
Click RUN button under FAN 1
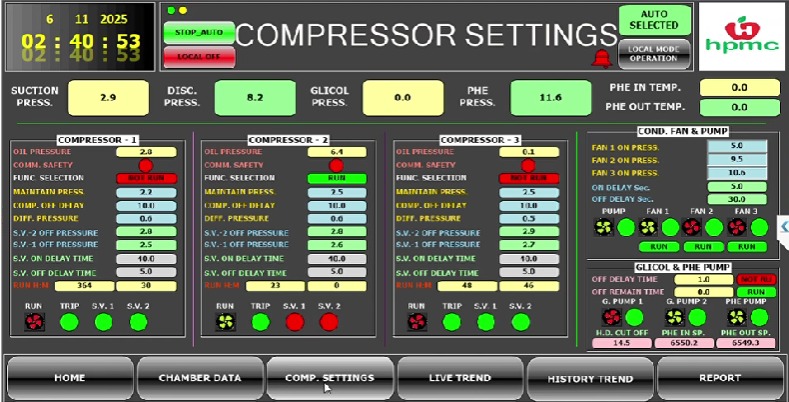click(659, 247)
